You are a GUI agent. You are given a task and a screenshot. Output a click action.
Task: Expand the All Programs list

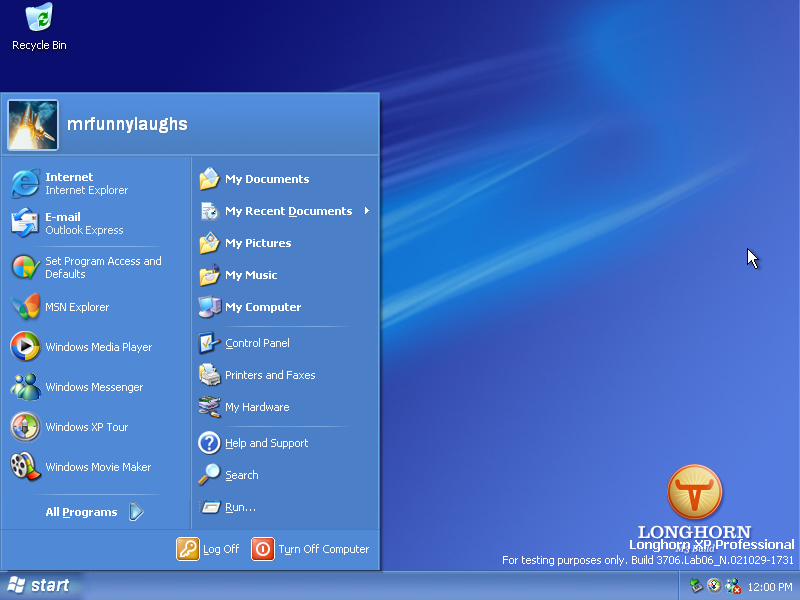pos(81,512)
